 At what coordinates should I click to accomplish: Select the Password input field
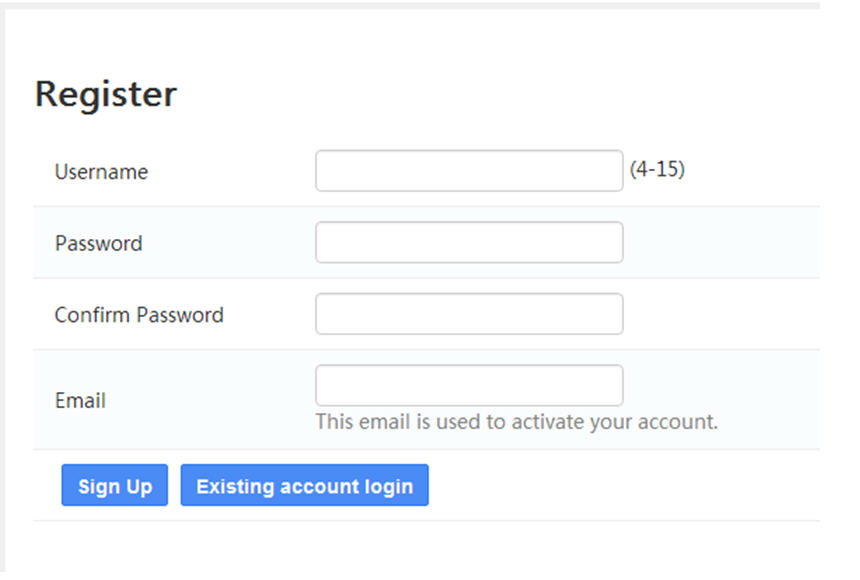[x=469, y=242]
